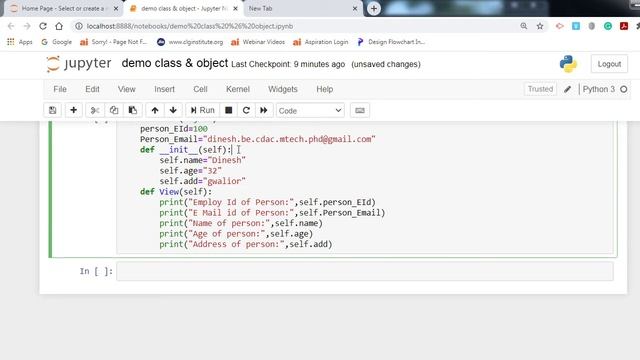Open the Apps bookmarks shortcut
Screen dimensions: 640x360
point(20,42)
